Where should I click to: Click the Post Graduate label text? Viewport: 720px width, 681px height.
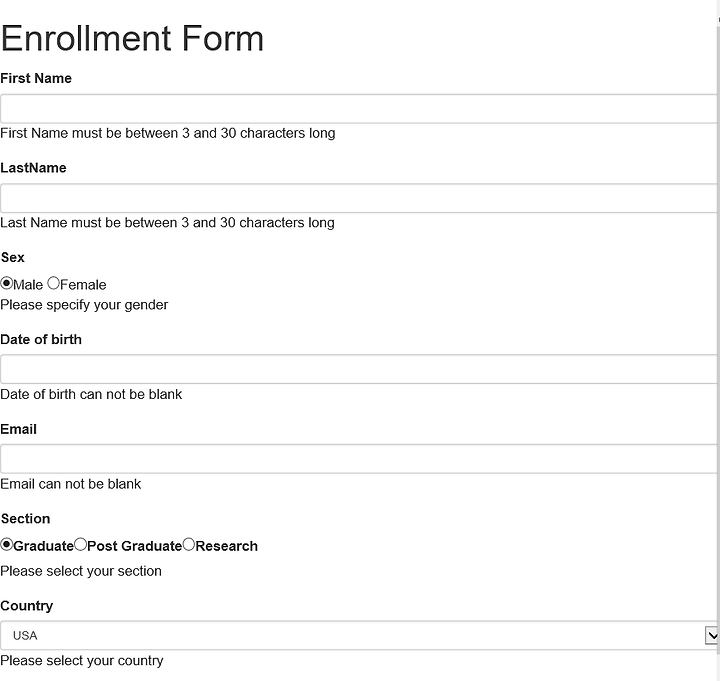[x=135, y=546]
